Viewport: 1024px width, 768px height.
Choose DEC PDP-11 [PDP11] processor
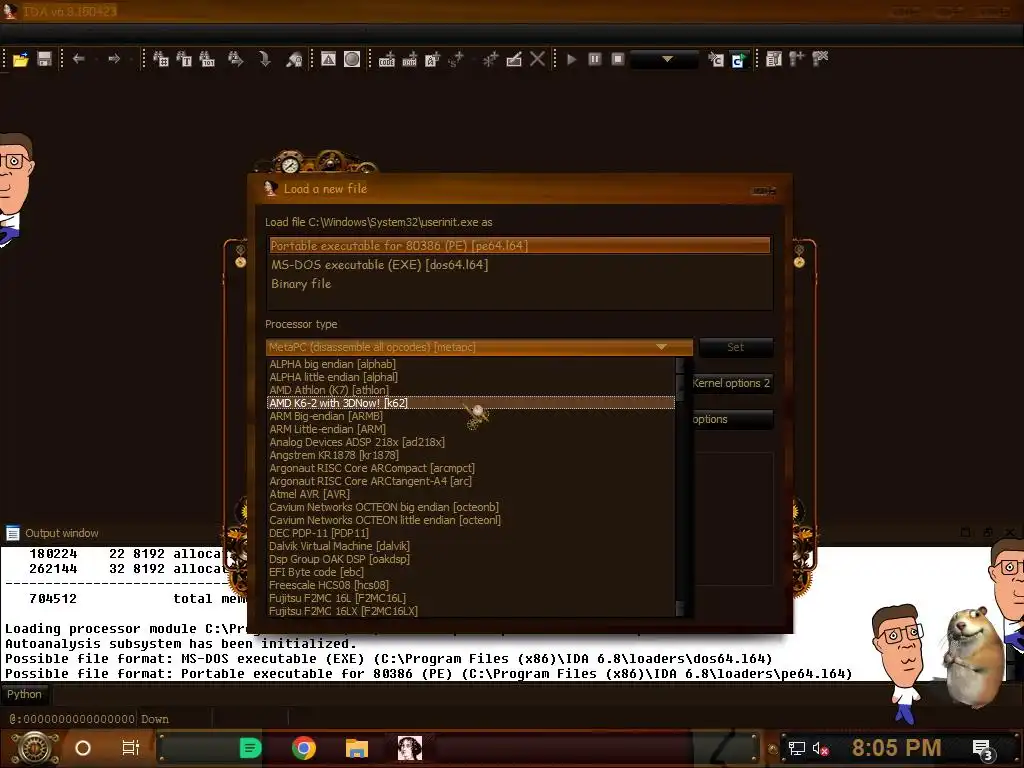tap(471, 533)
